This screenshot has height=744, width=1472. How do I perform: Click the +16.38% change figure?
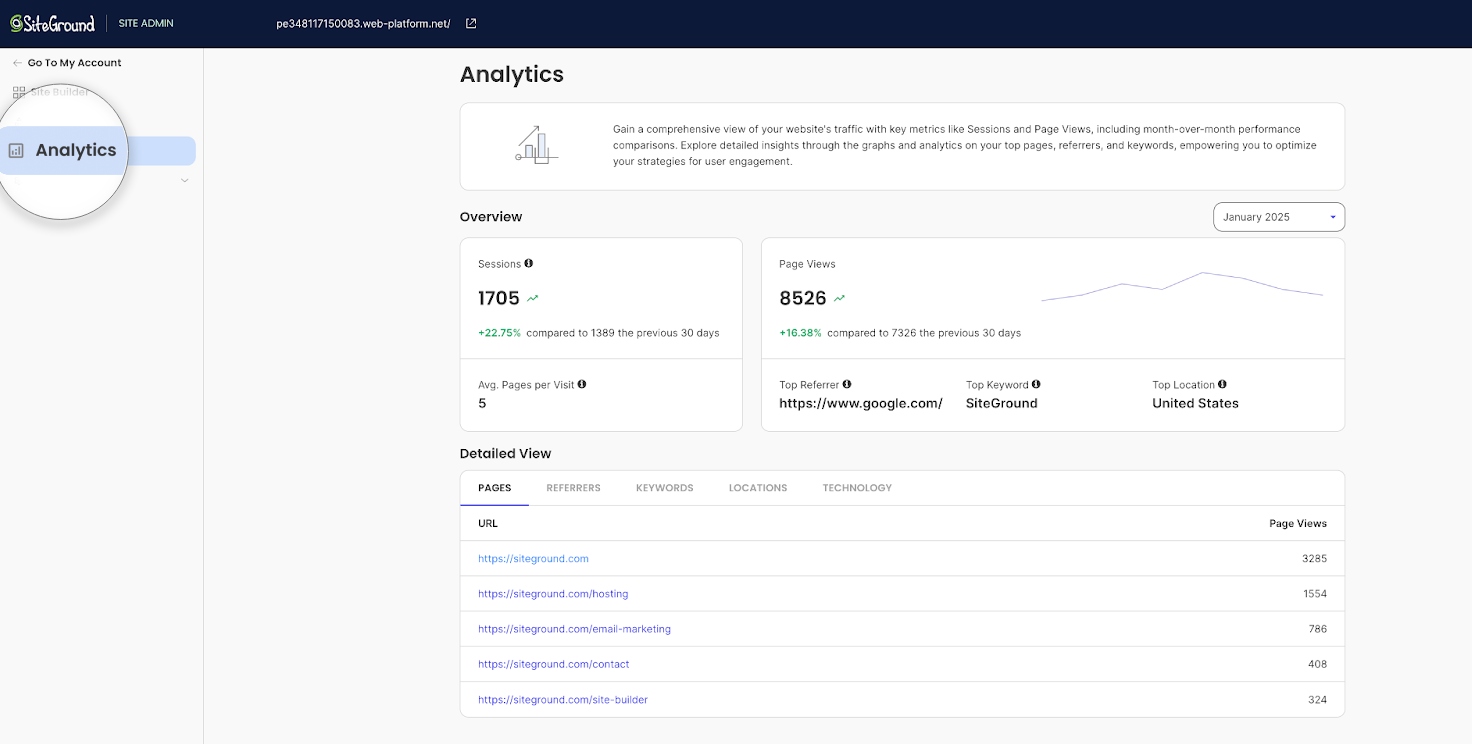[800, 333]
